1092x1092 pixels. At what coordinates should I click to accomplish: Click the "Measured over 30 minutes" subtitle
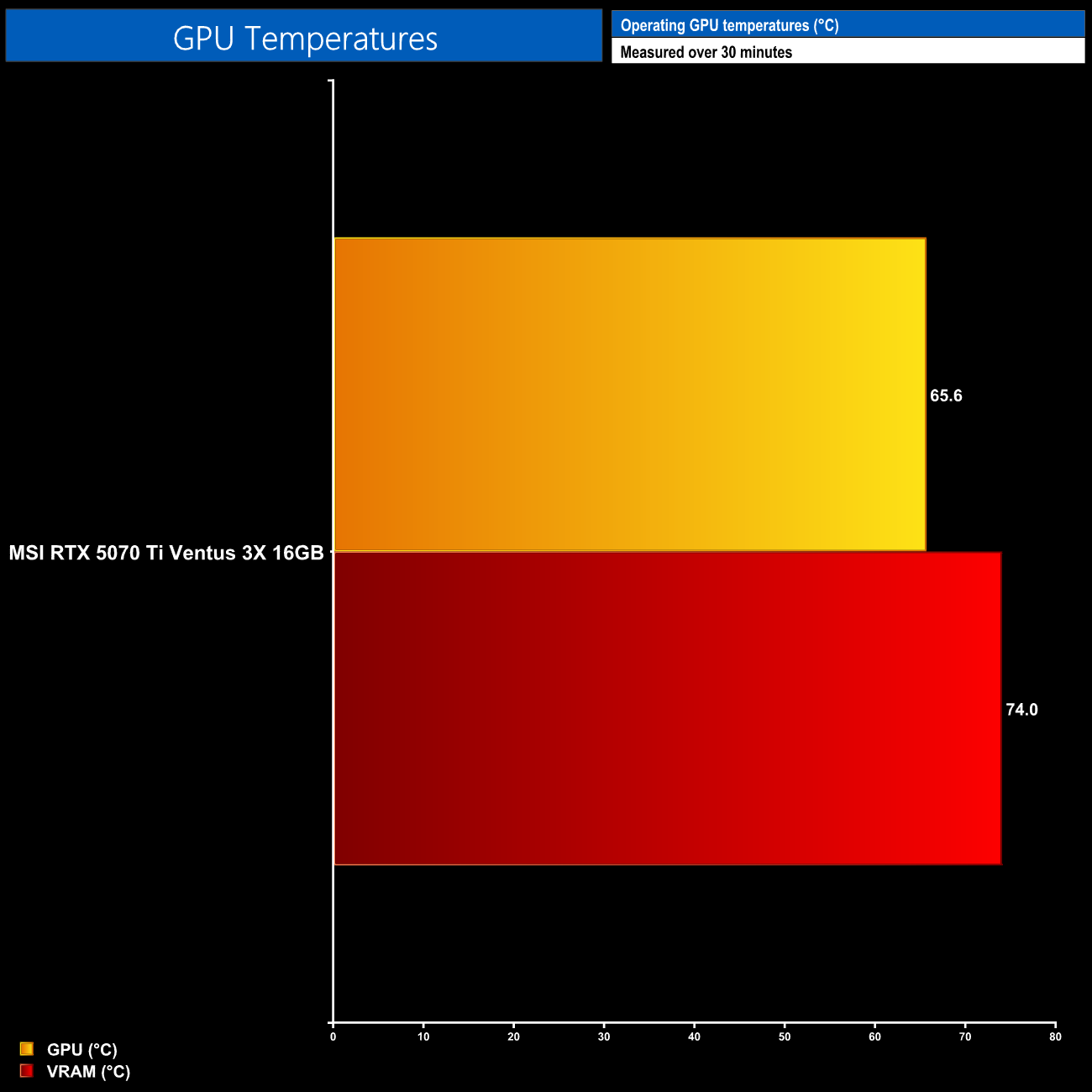[706, 52]
